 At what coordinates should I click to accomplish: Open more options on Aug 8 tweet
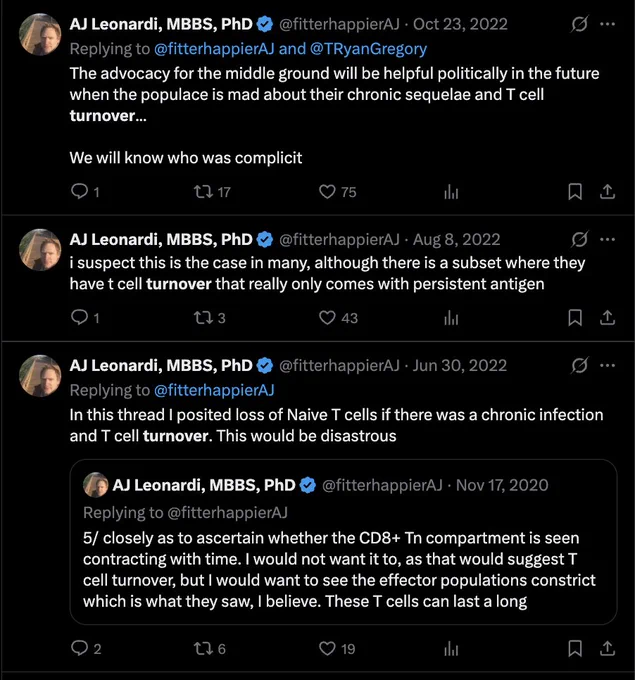point(607,239)
